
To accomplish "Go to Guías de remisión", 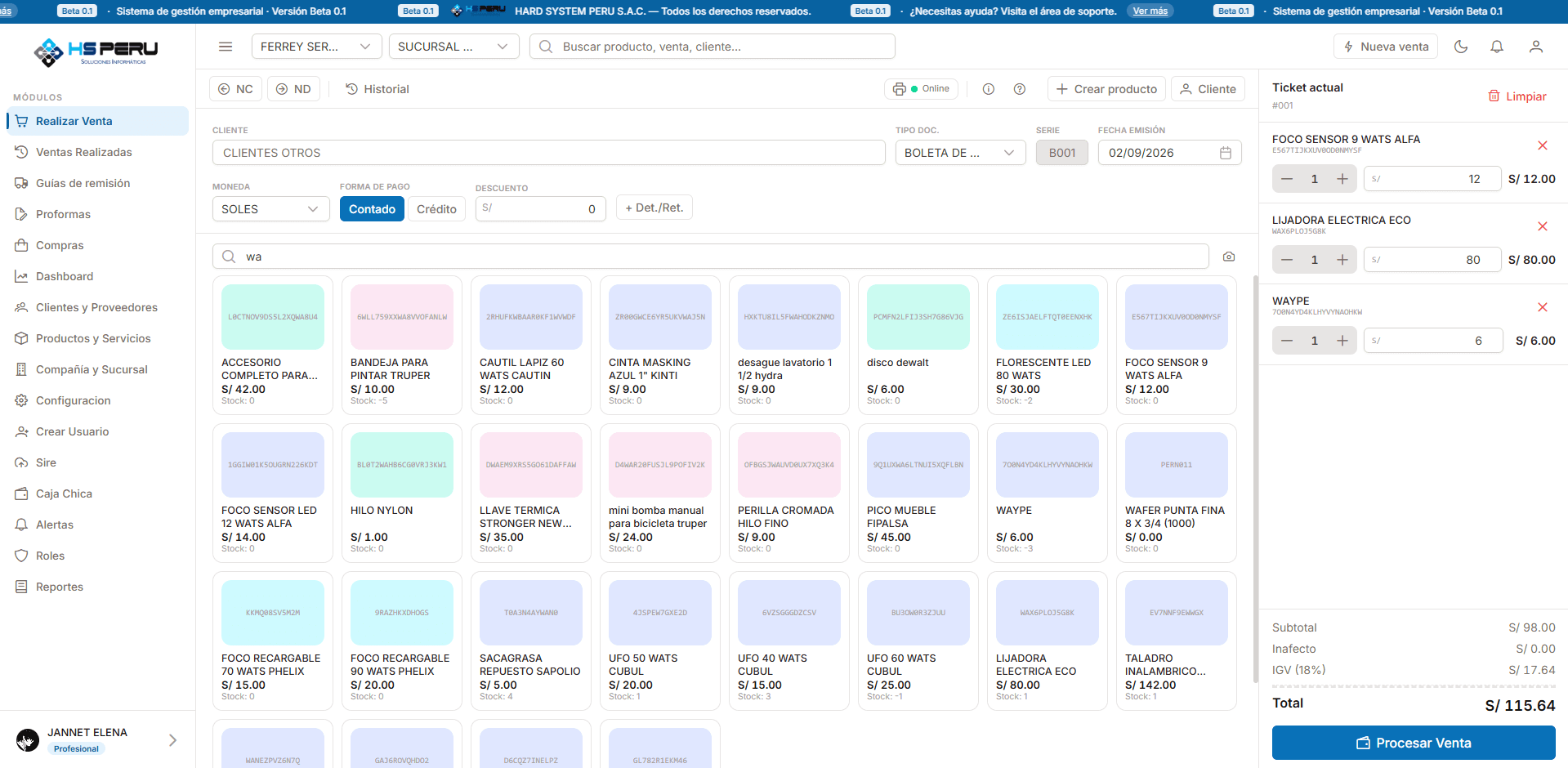I will pyautogui.click(x=97, y=183).
